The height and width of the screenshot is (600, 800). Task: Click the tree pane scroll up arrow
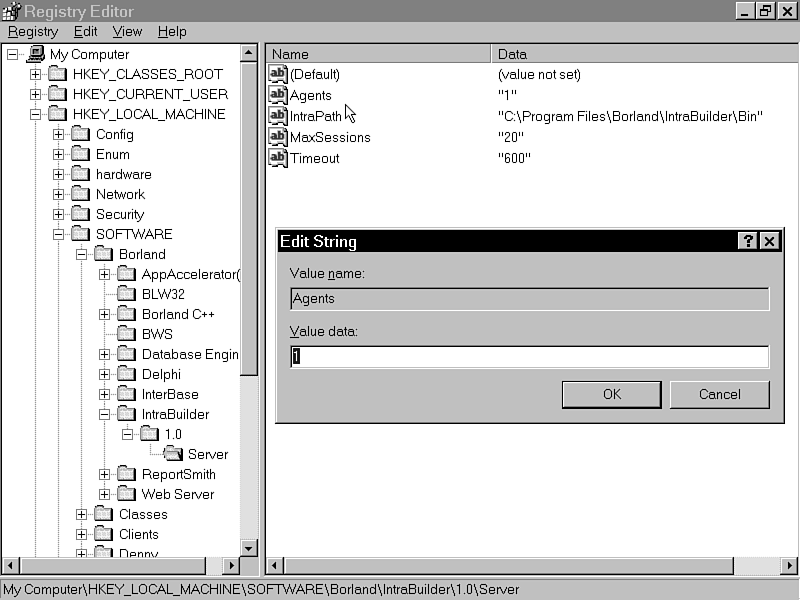click(248, 53)
